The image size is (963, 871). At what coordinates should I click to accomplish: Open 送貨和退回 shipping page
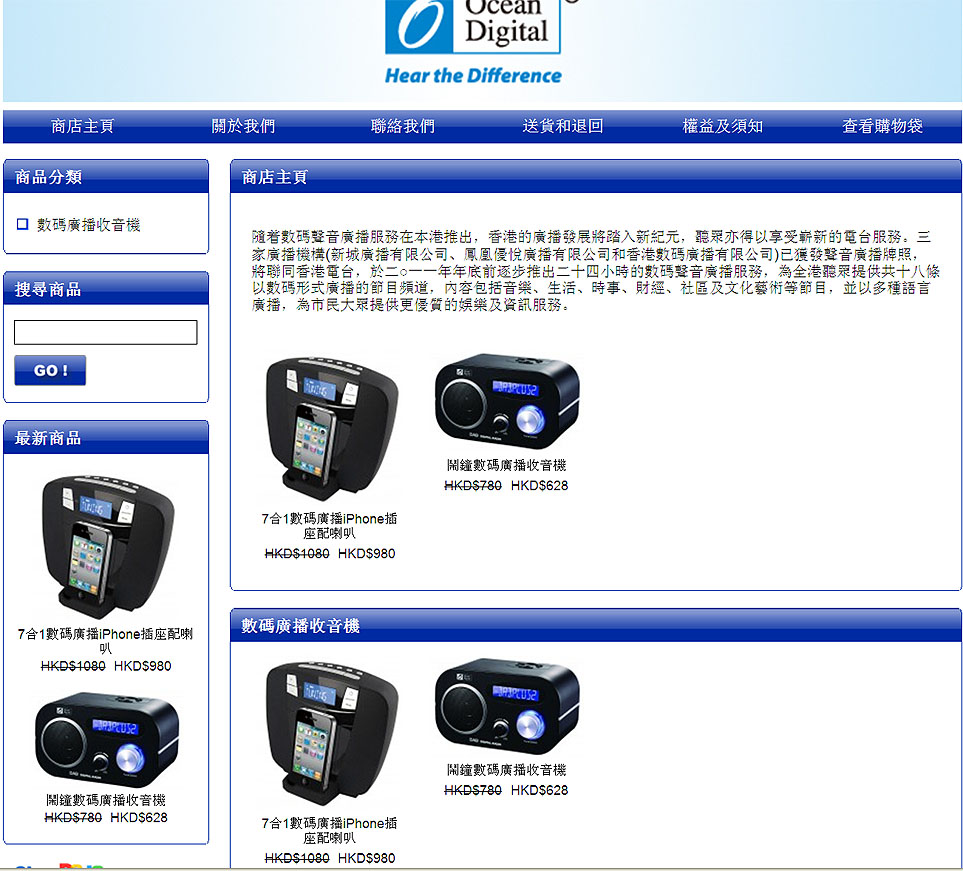click(563, 126)
